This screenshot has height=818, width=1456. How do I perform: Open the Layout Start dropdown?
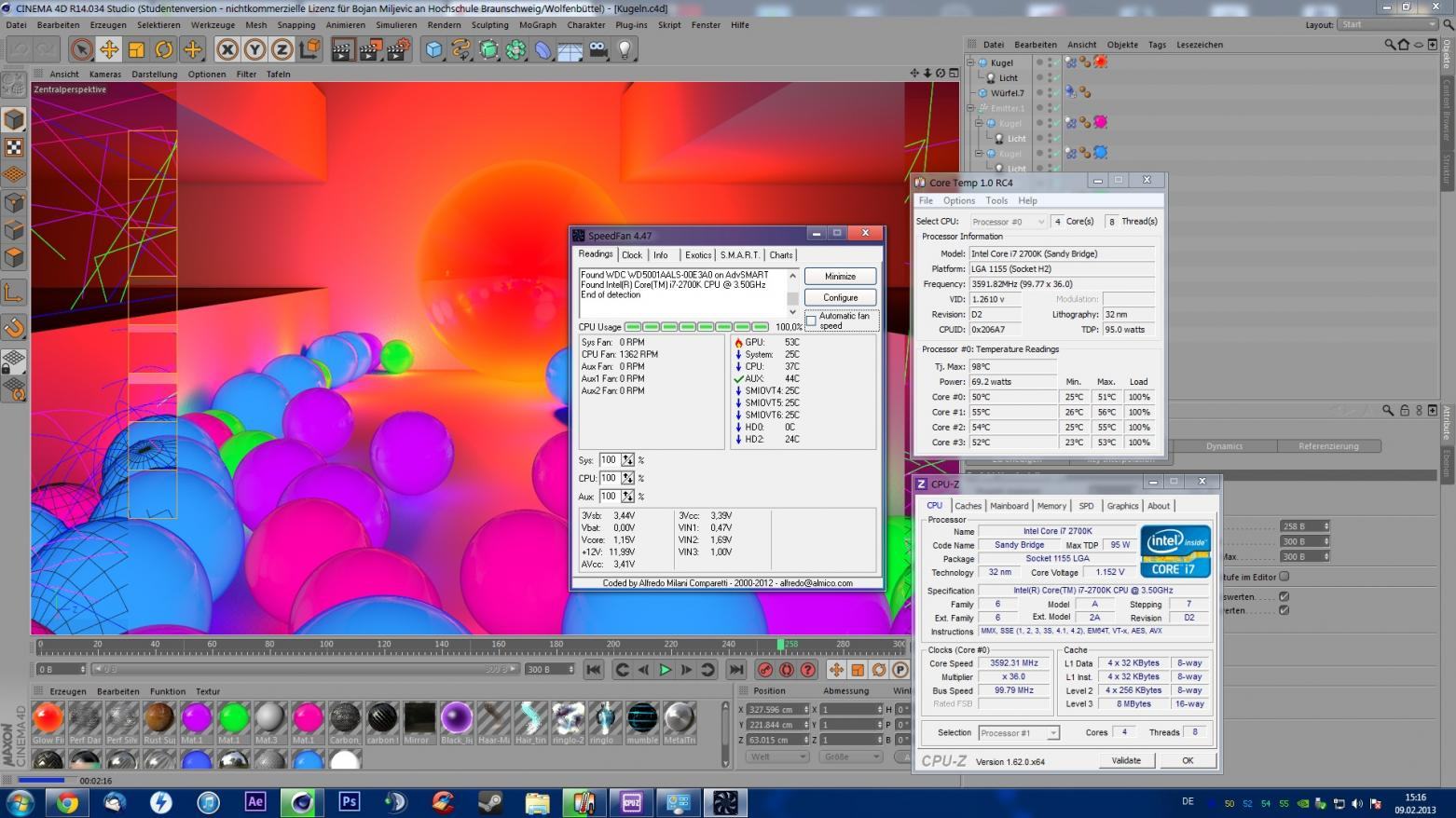(1387, 24)
